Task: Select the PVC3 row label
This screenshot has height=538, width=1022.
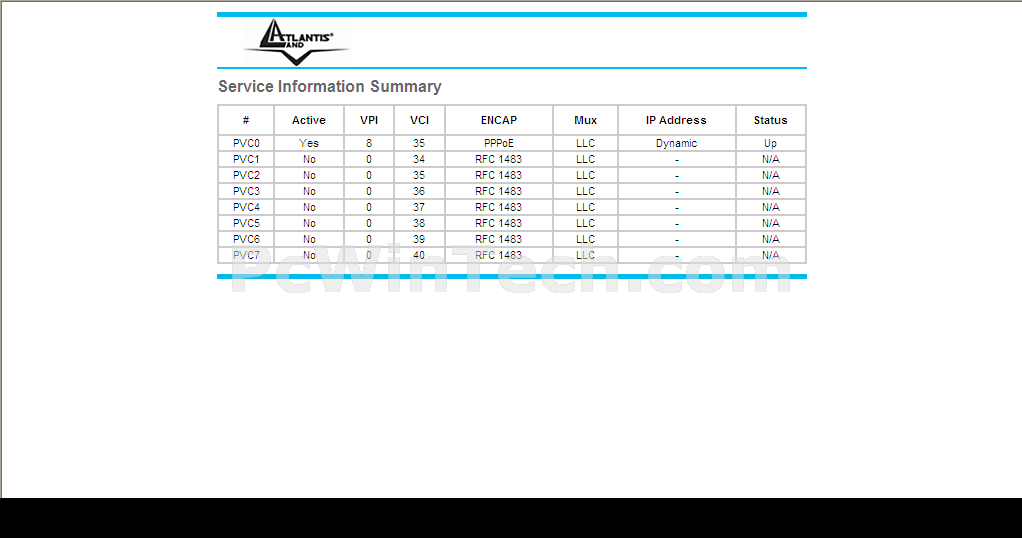Action: 246,192
